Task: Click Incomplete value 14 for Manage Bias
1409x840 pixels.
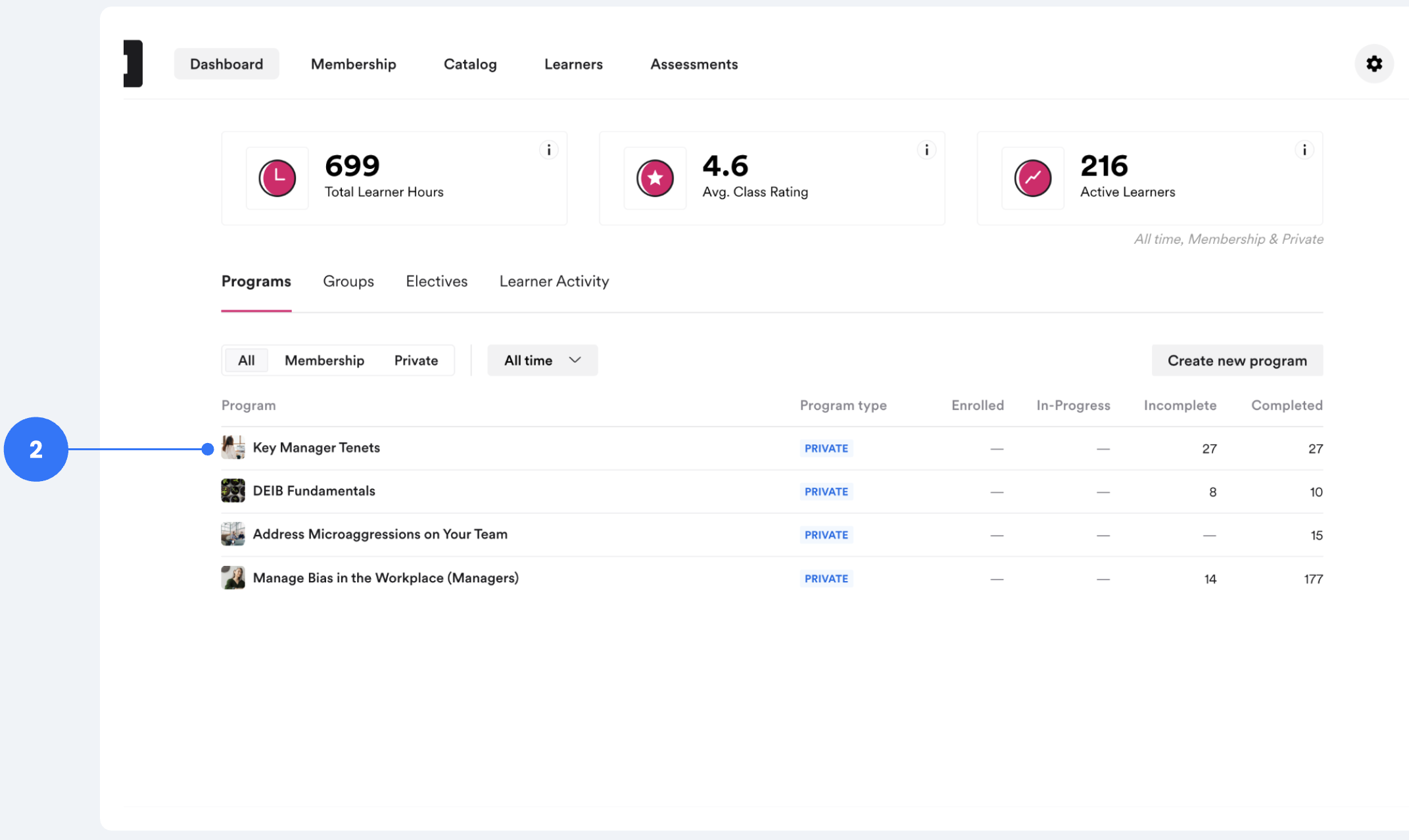Action: coord(1210,579)
